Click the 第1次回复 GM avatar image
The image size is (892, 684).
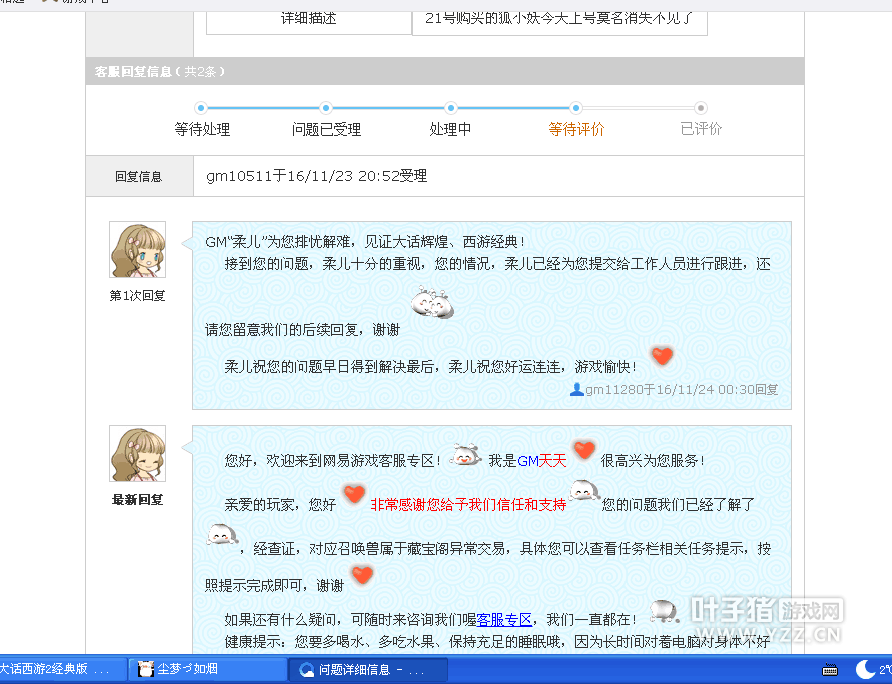[x=137, y=250]
